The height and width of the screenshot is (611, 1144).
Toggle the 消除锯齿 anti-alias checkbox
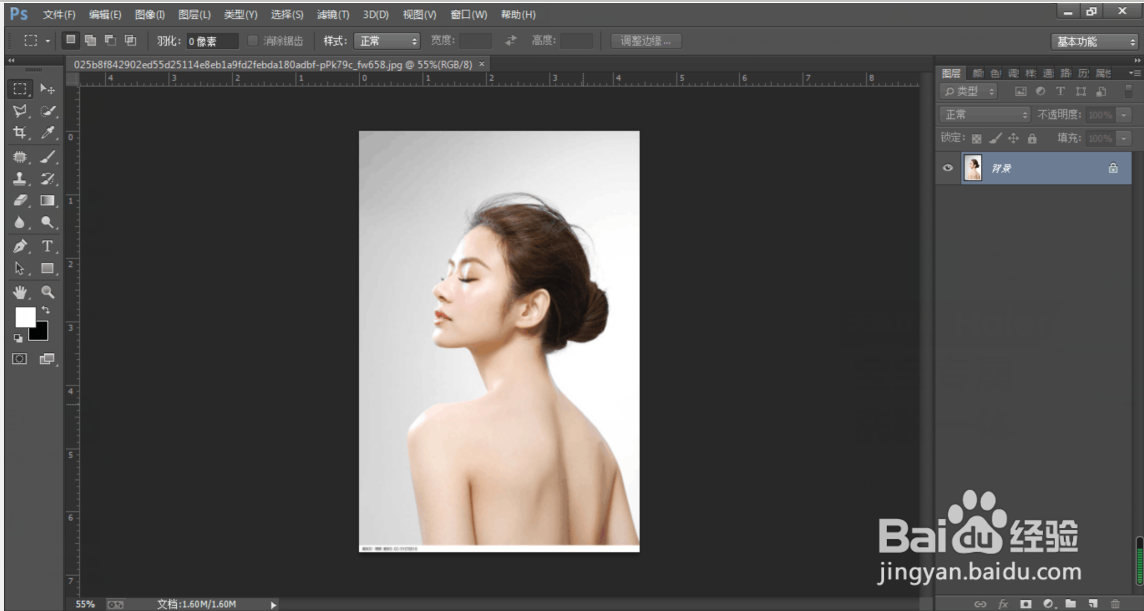253,41
